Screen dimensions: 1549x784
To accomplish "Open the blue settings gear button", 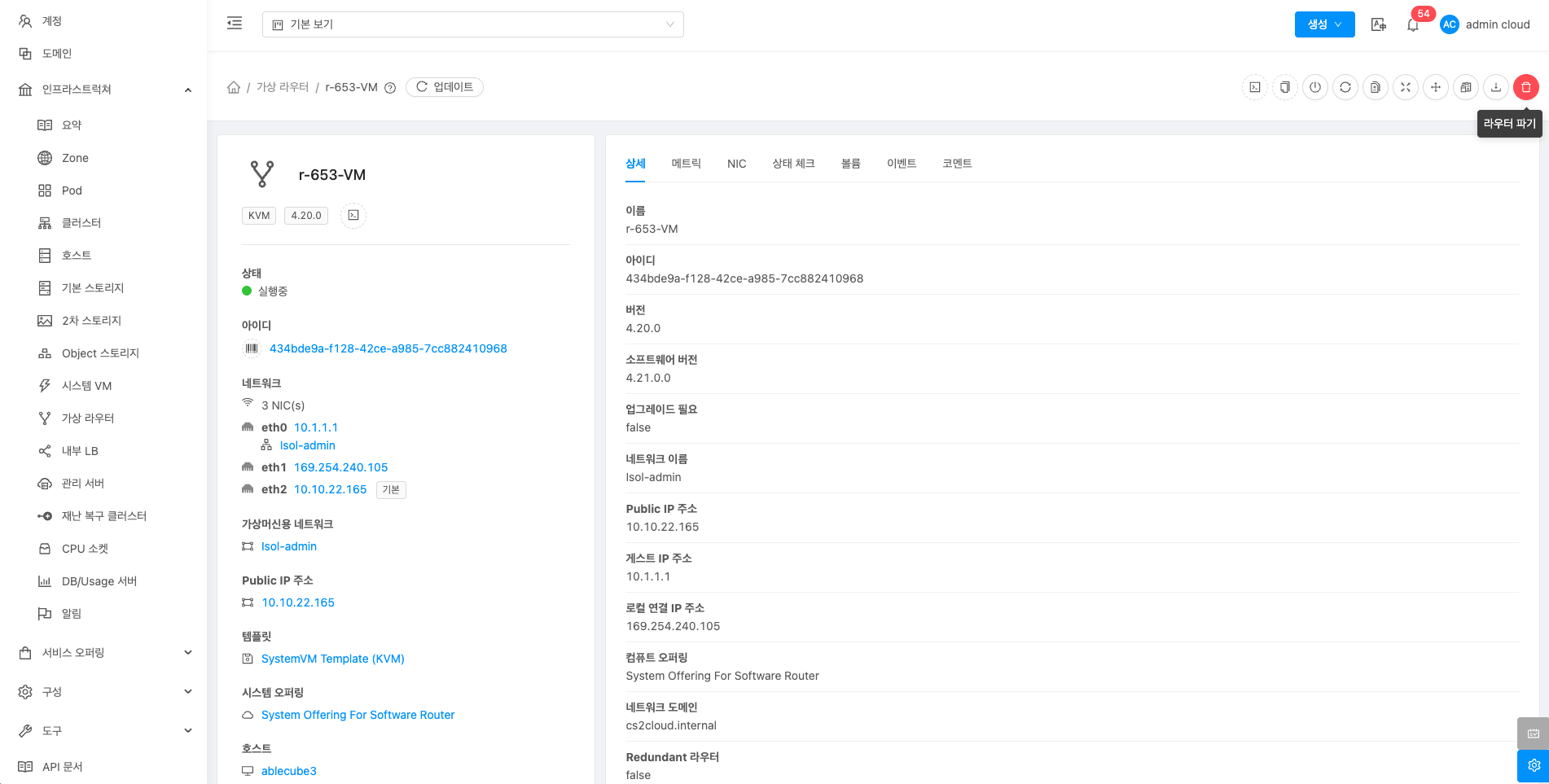I will tap(1533, 765).
